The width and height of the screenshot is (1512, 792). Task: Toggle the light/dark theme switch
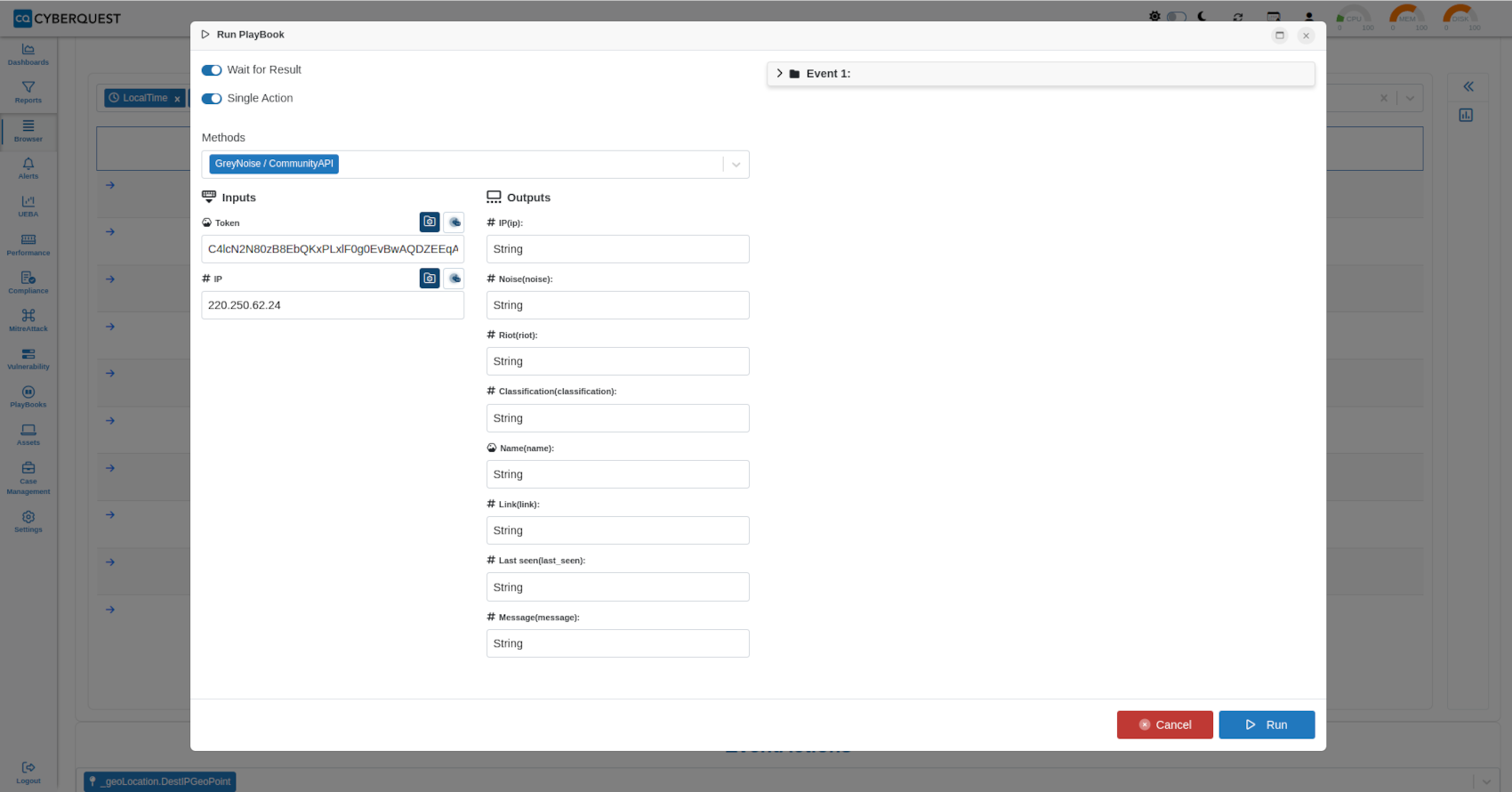1177,17
